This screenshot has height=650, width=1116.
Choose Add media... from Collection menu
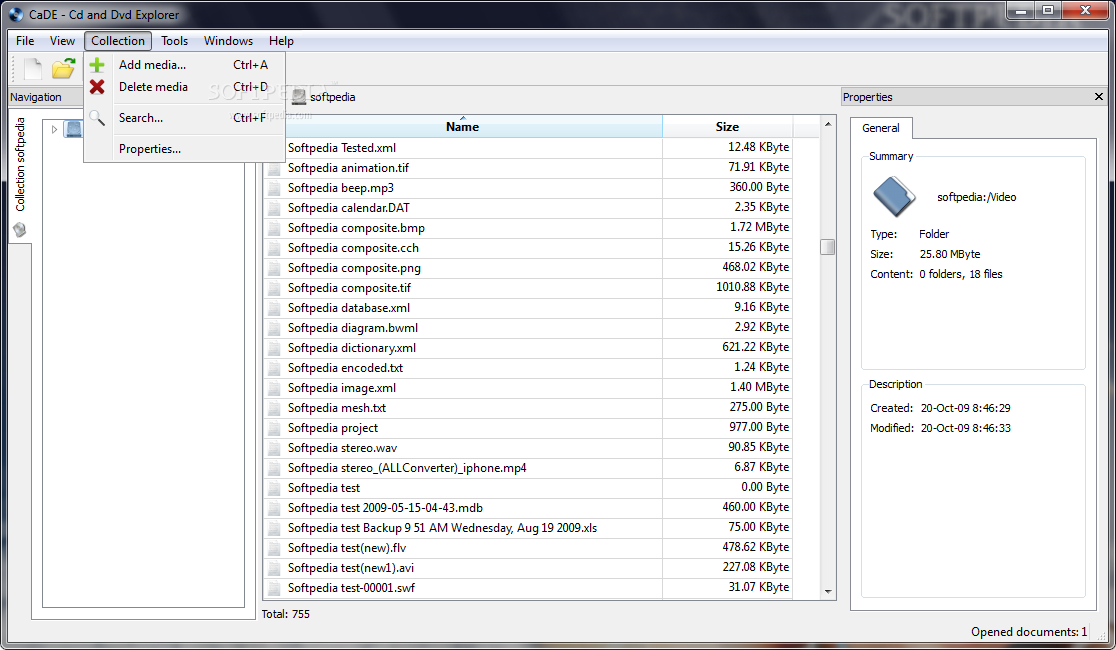[184, 65]
